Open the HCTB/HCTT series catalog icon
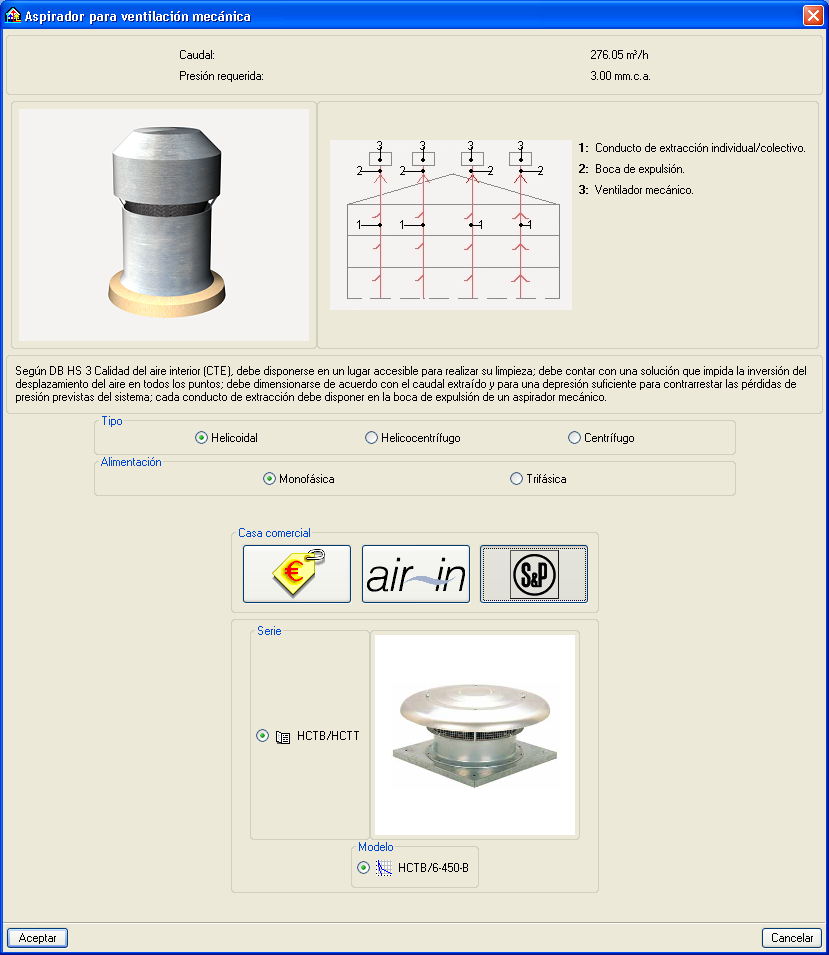 tap(283, 737)
